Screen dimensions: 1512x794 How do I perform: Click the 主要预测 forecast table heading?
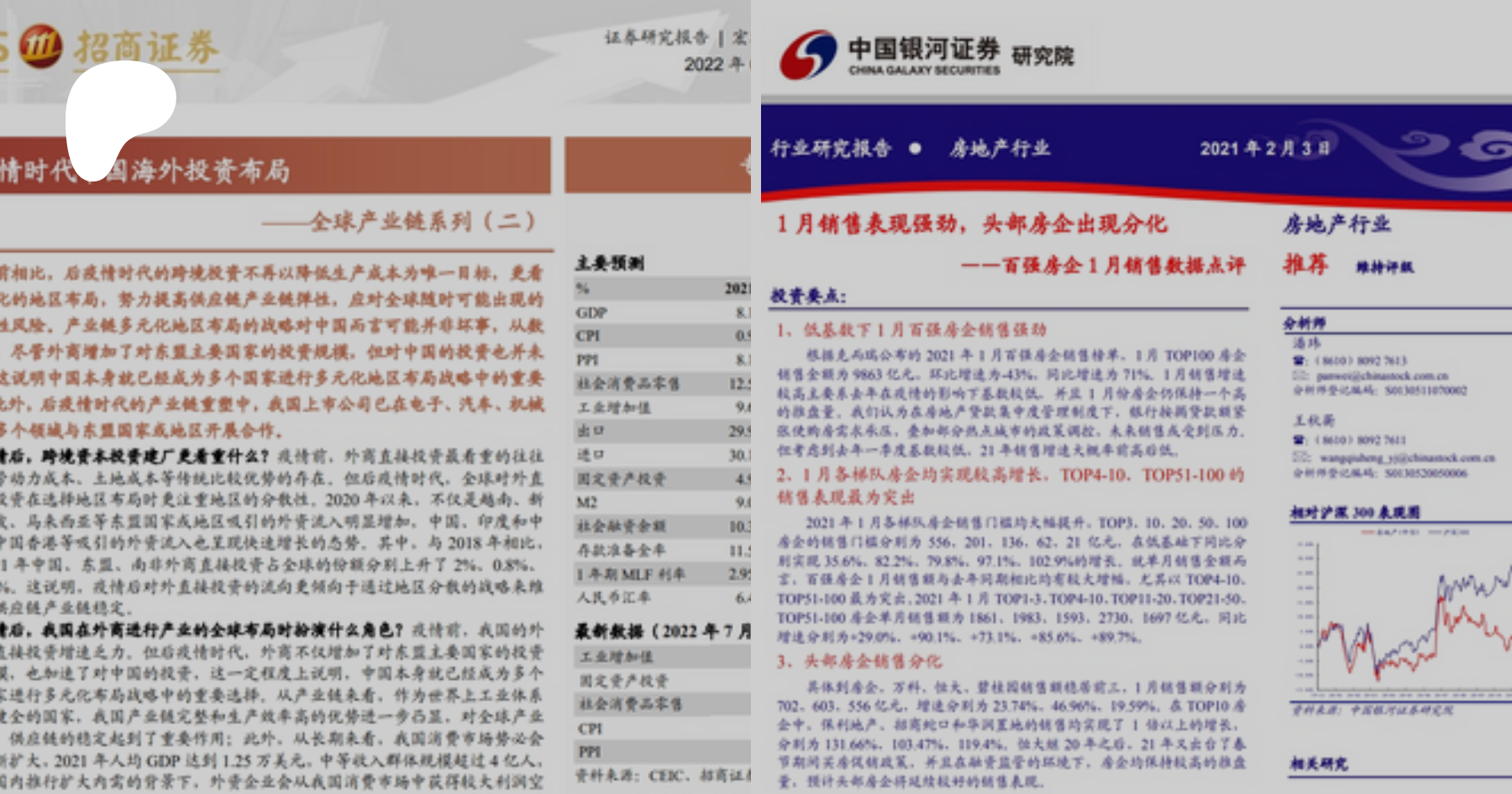(609, 263)
